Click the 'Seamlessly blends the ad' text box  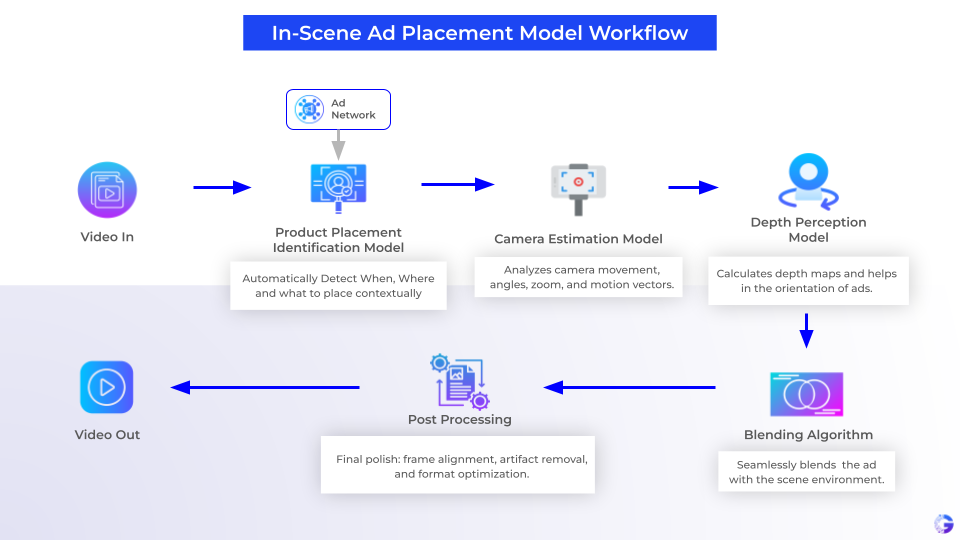click(x=806, y=472)
